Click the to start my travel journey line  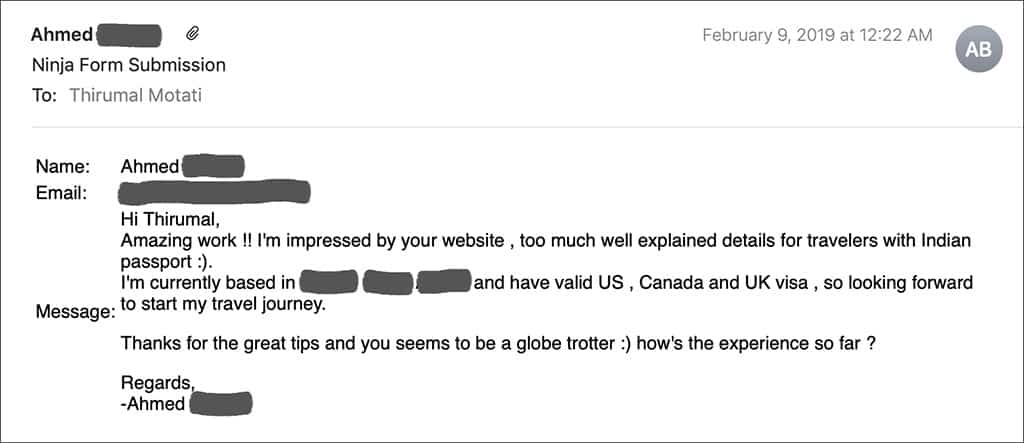pos(223,304)
